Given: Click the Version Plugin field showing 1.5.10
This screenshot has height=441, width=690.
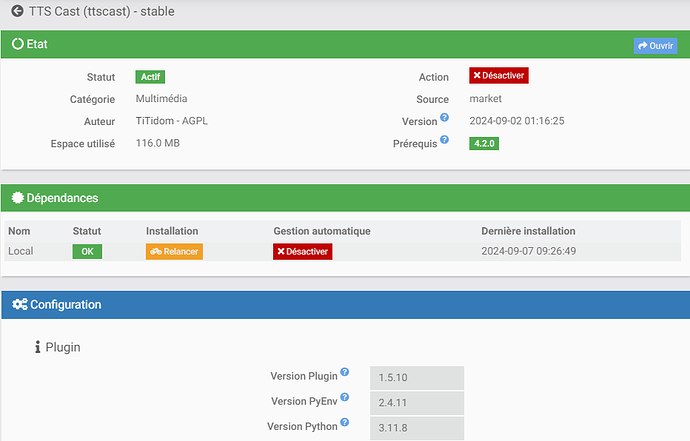Looking at the screenshot, I should [x=417, y=378].
